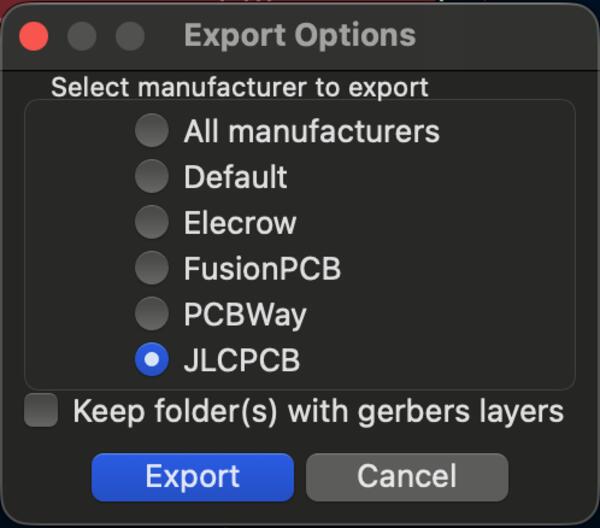Click the selected JLCPCB radio button
The image size is (600, 528).
pyautogui.click(x=152, y=360)
